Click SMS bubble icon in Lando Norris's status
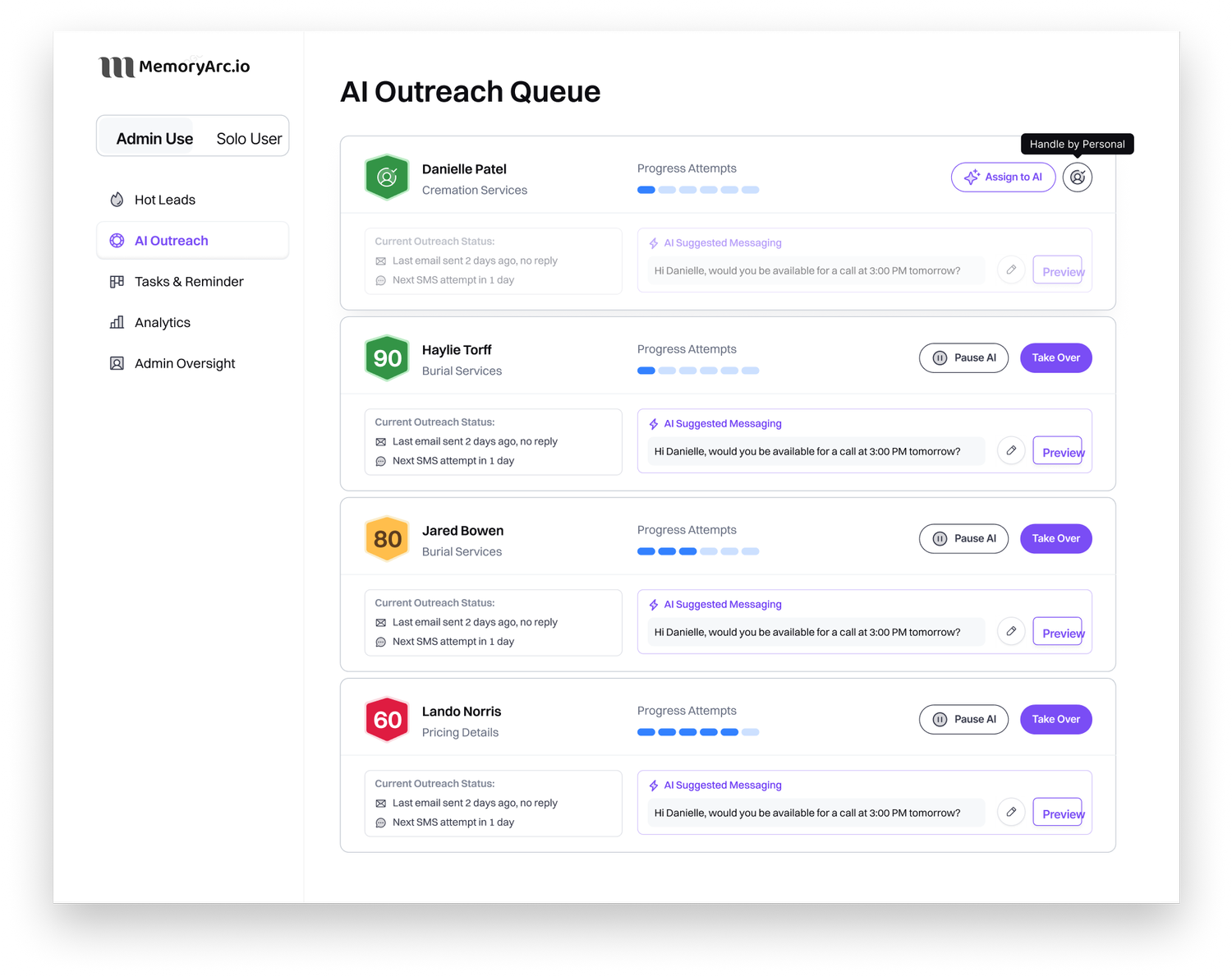This screenshot has height=977, width=1232. click(380, 823)
